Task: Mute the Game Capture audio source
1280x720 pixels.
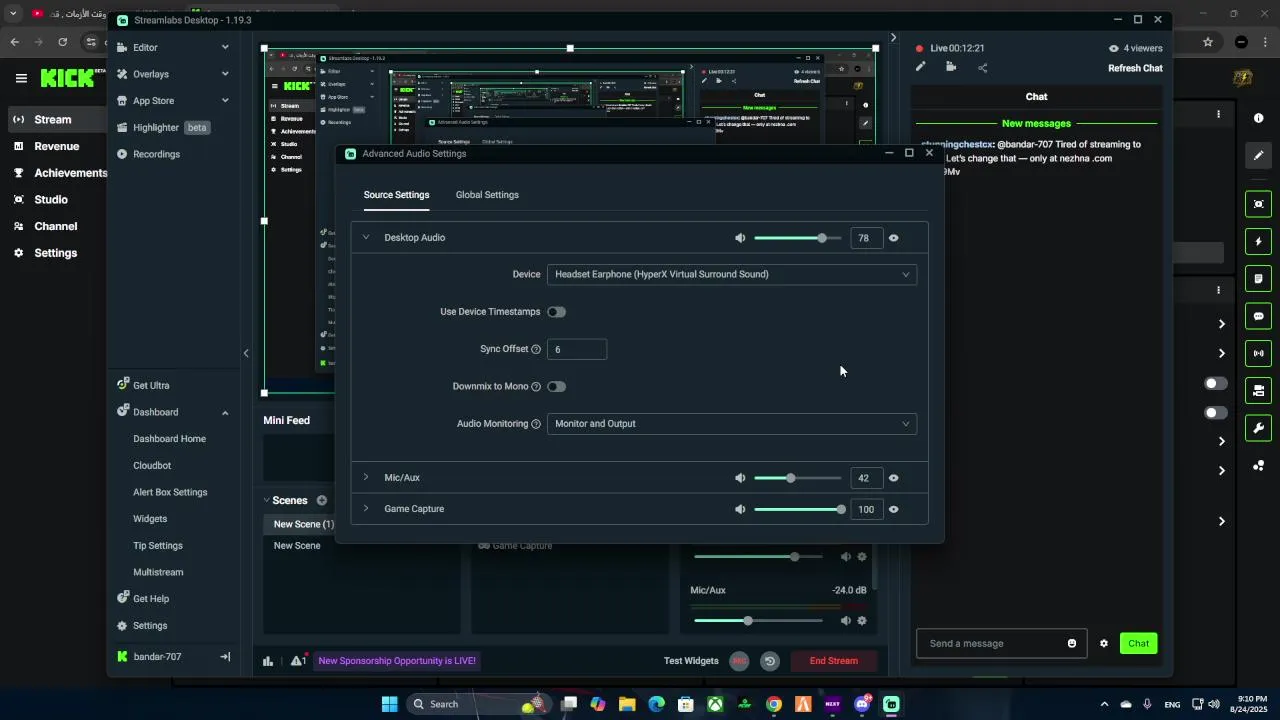Action: tap(740, 509)
